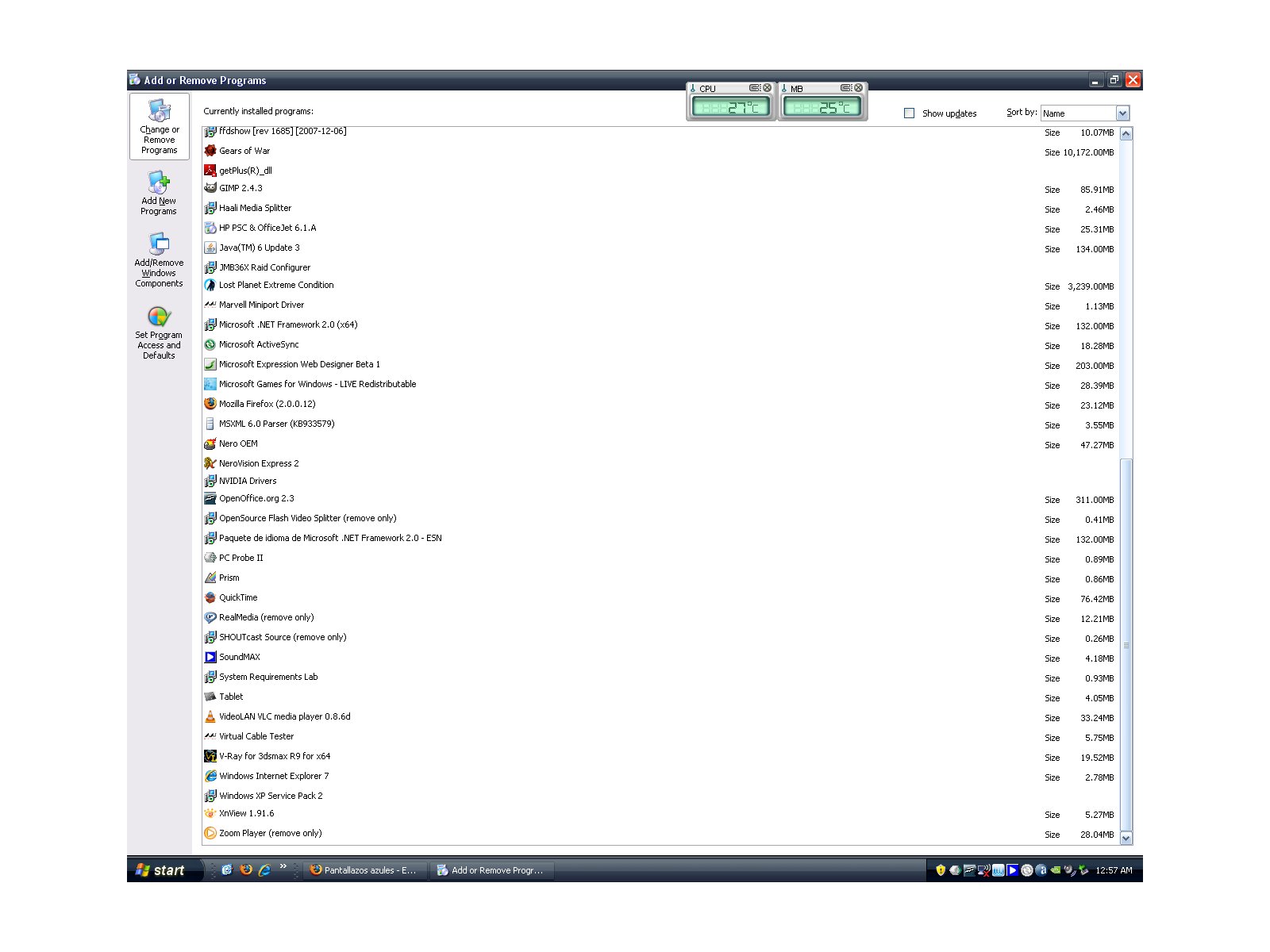
Task: Open settings of the CPU temperature widget
Action: (755, 88)
